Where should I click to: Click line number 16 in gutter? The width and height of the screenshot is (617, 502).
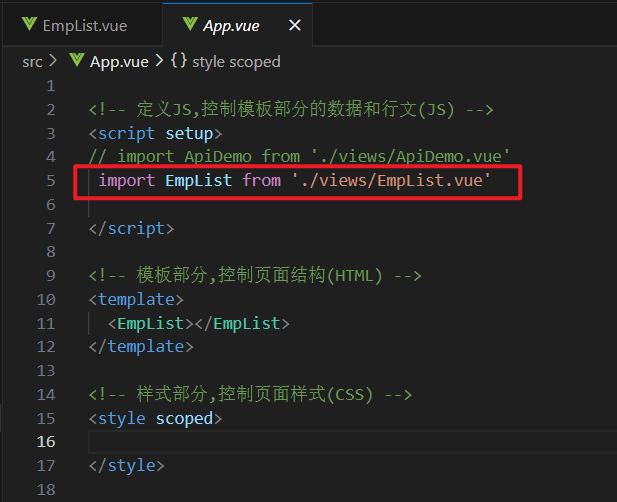click(x=46, y=442)
